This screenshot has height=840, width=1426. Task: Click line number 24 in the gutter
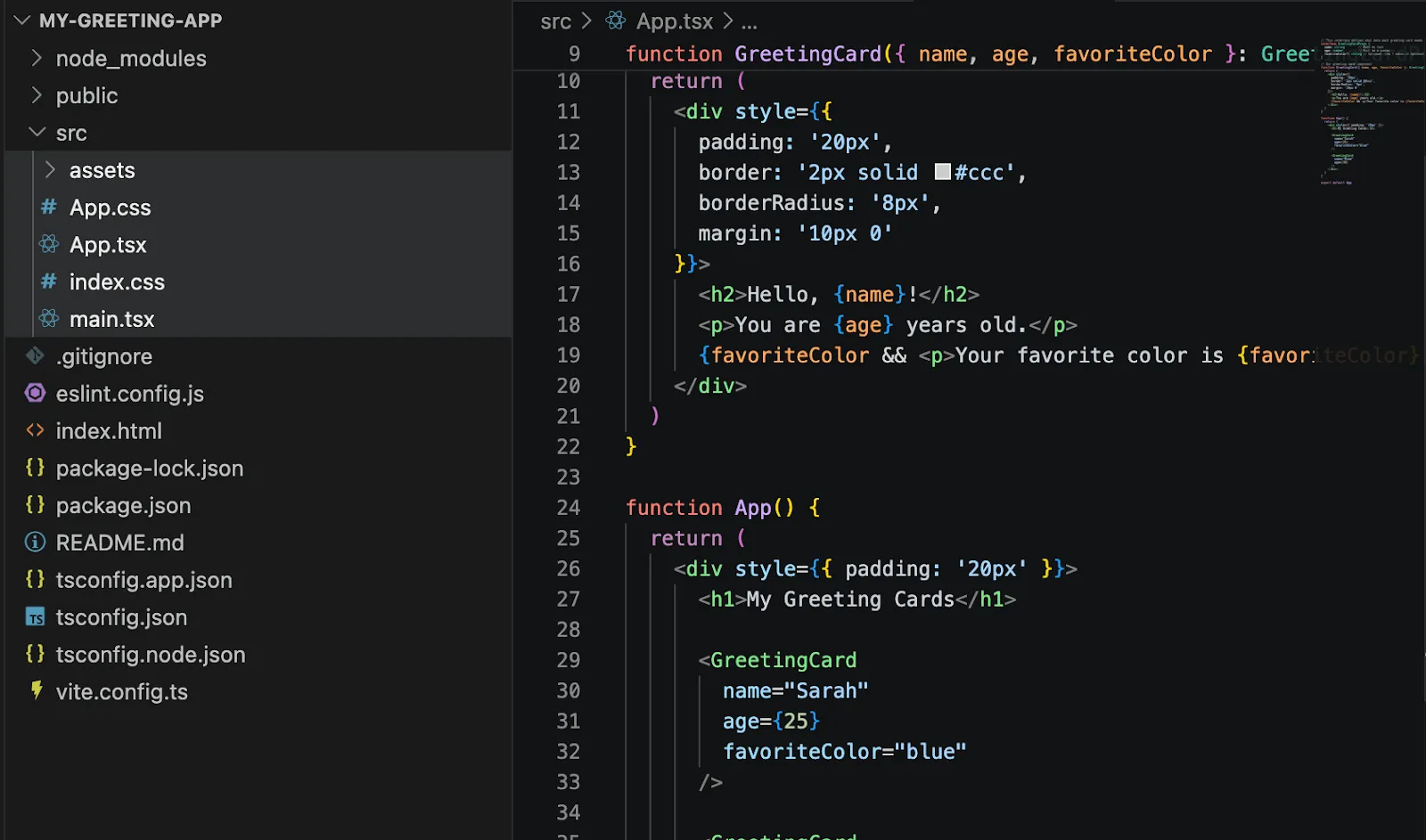(x=569, y=508)
